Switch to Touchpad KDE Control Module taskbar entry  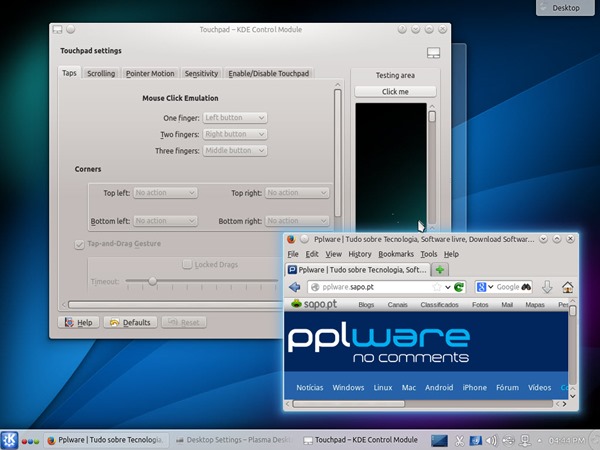pyautogui.click(x=362, y=440)
